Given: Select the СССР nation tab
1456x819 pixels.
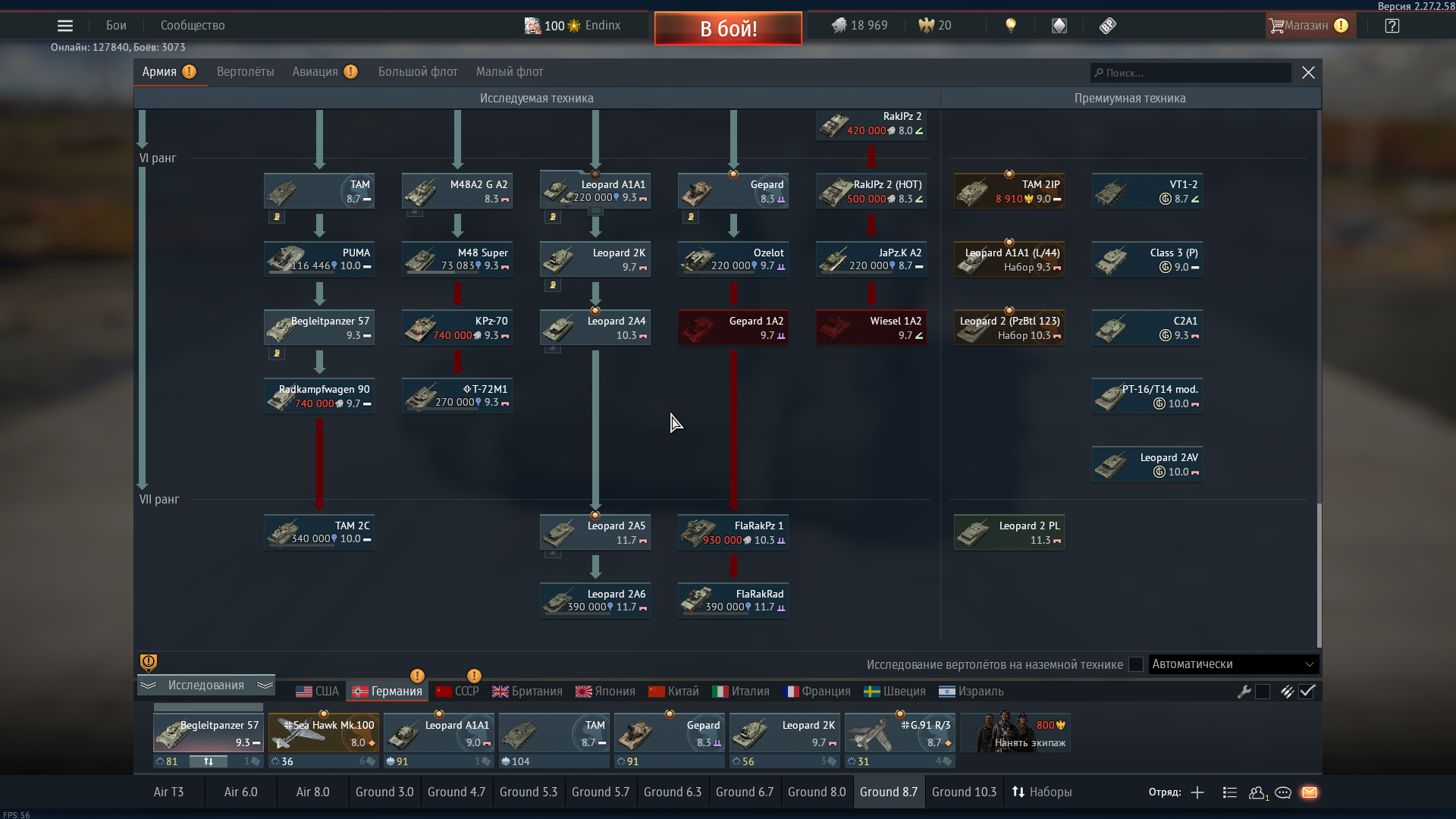Looking at the screenshot, I should click(457, 692).
